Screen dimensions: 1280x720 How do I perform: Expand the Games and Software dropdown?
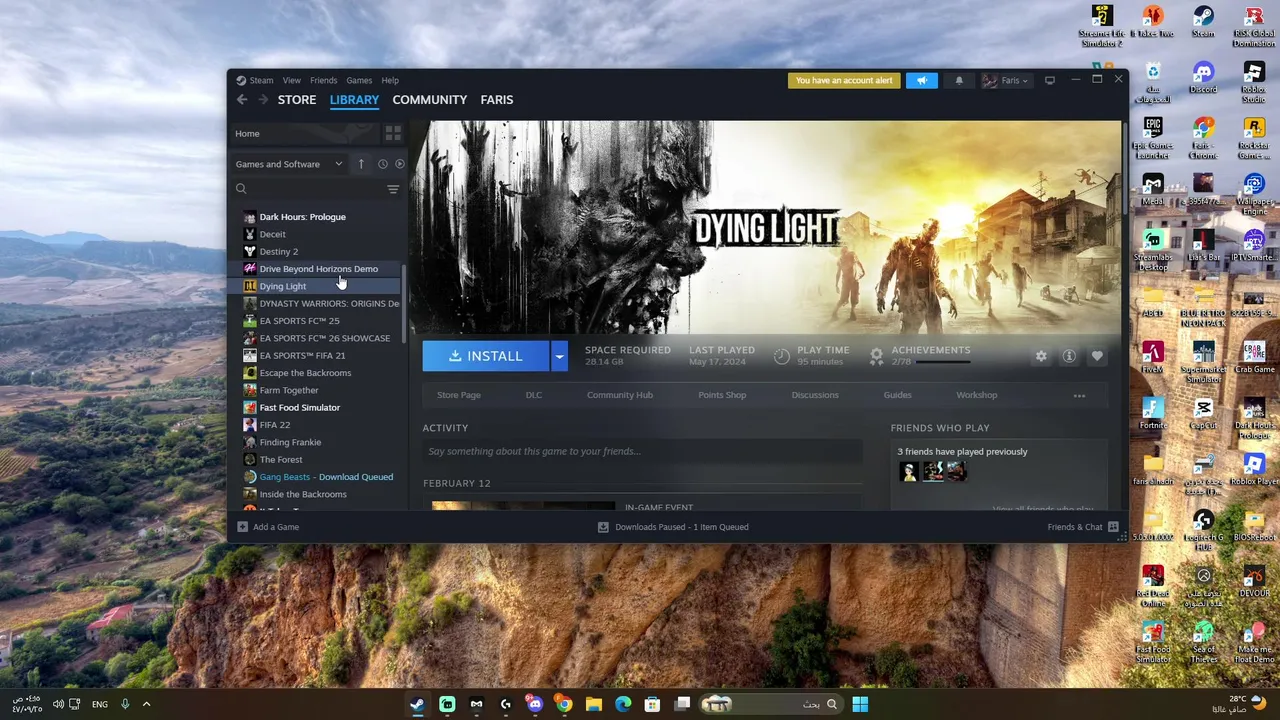pyautogui.click(x=289, y=164)
